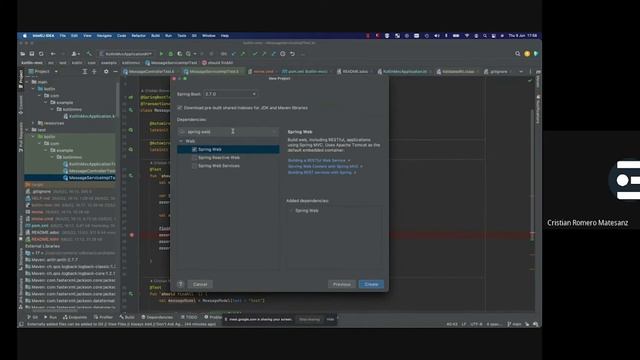Click the dependencies search input field
The image size is (640, 360).
(x=228, y=132)
